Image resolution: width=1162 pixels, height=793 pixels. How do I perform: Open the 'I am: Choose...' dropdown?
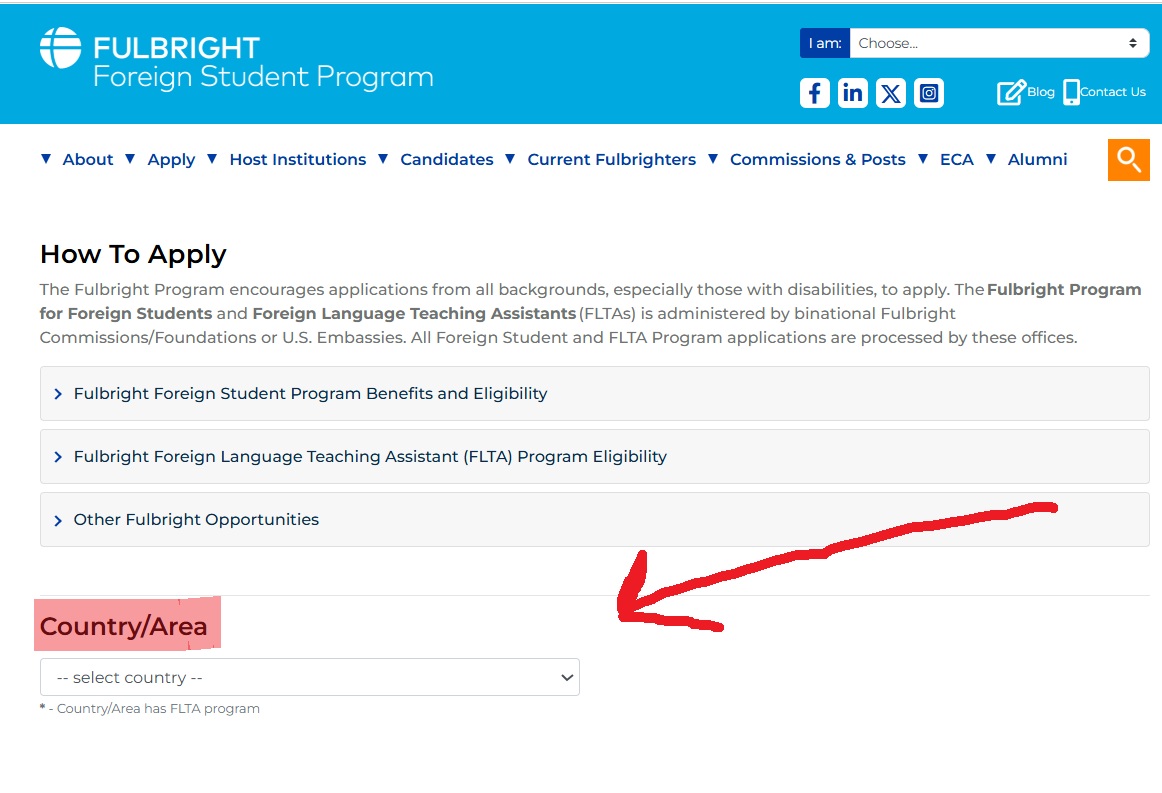click(995, 43)
